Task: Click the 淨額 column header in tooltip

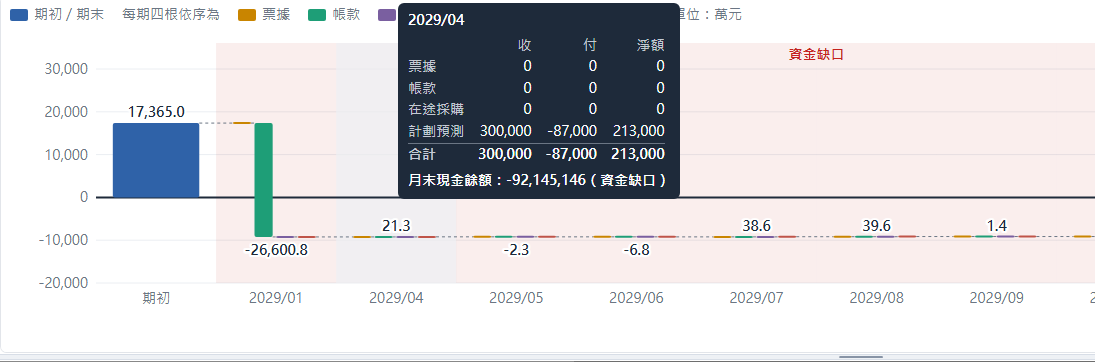Action: coord(650,45)
